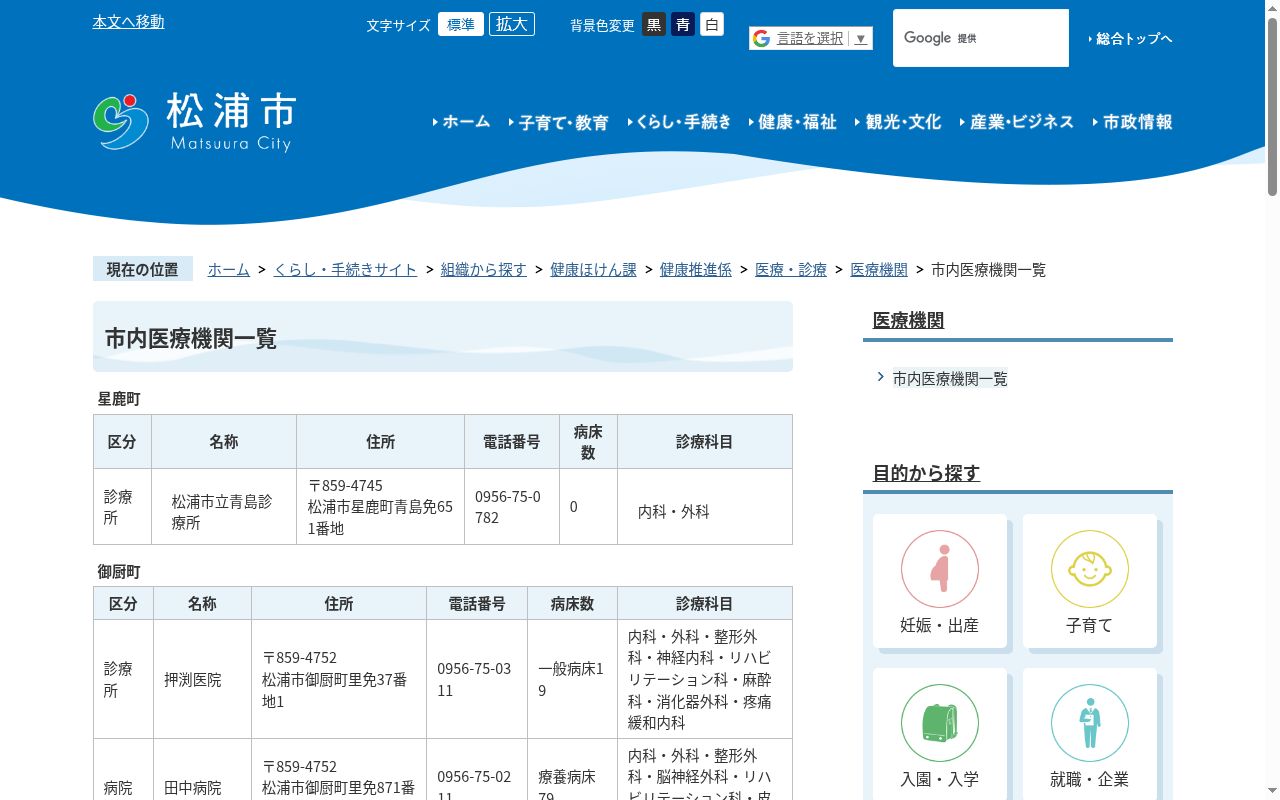Open the 観光・文化 navigation menu
The image size is (1280, 800).
pos(898,122)
